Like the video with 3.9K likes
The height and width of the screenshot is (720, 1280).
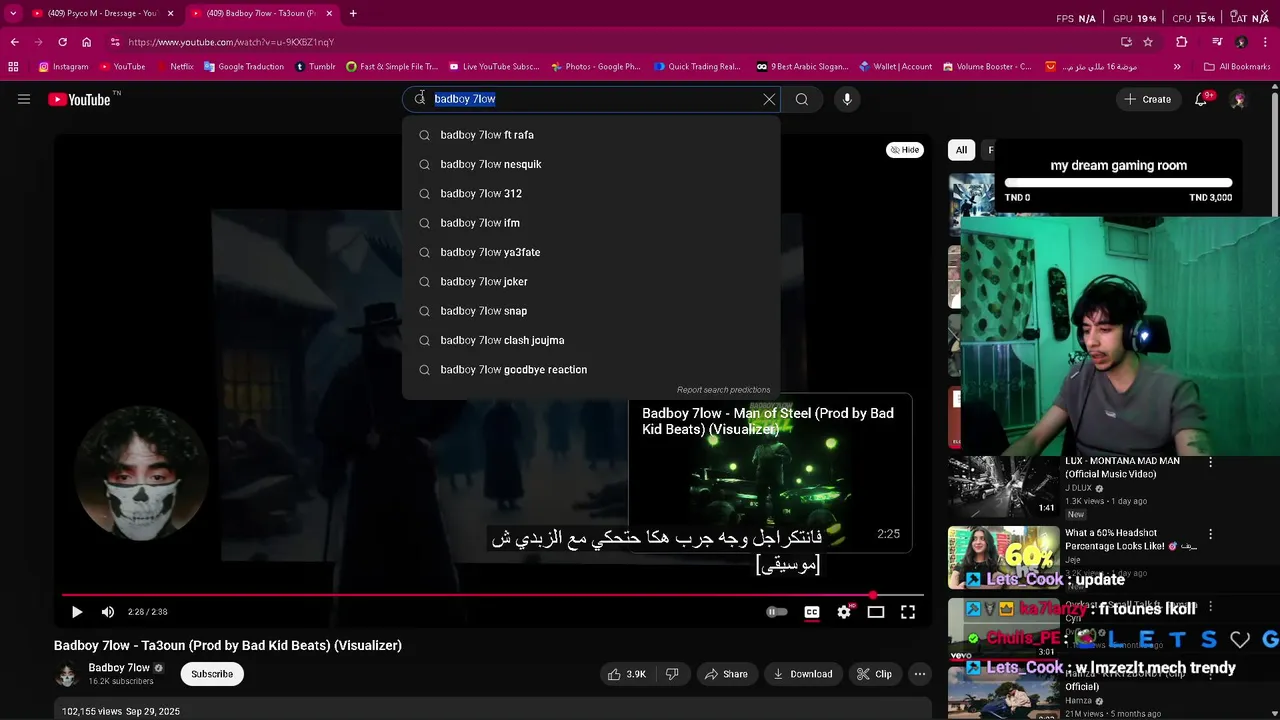627,674
